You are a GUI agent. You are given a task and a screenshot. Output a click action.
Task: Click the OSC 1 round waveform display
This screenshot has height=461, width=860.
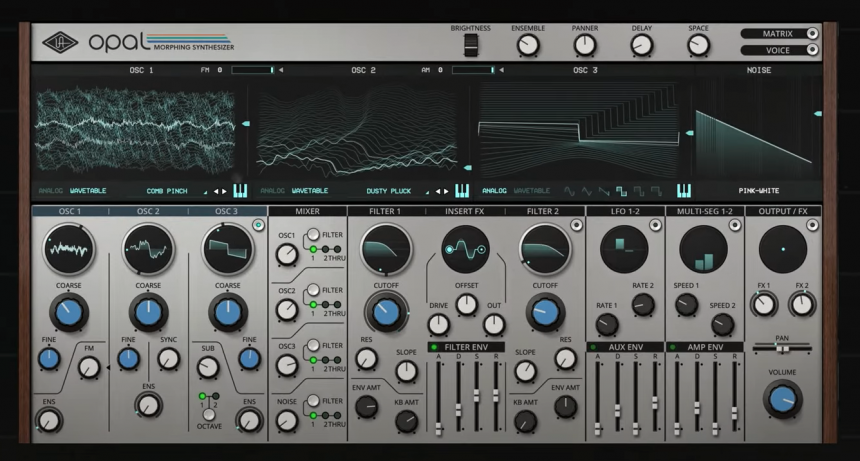point(69,249)
